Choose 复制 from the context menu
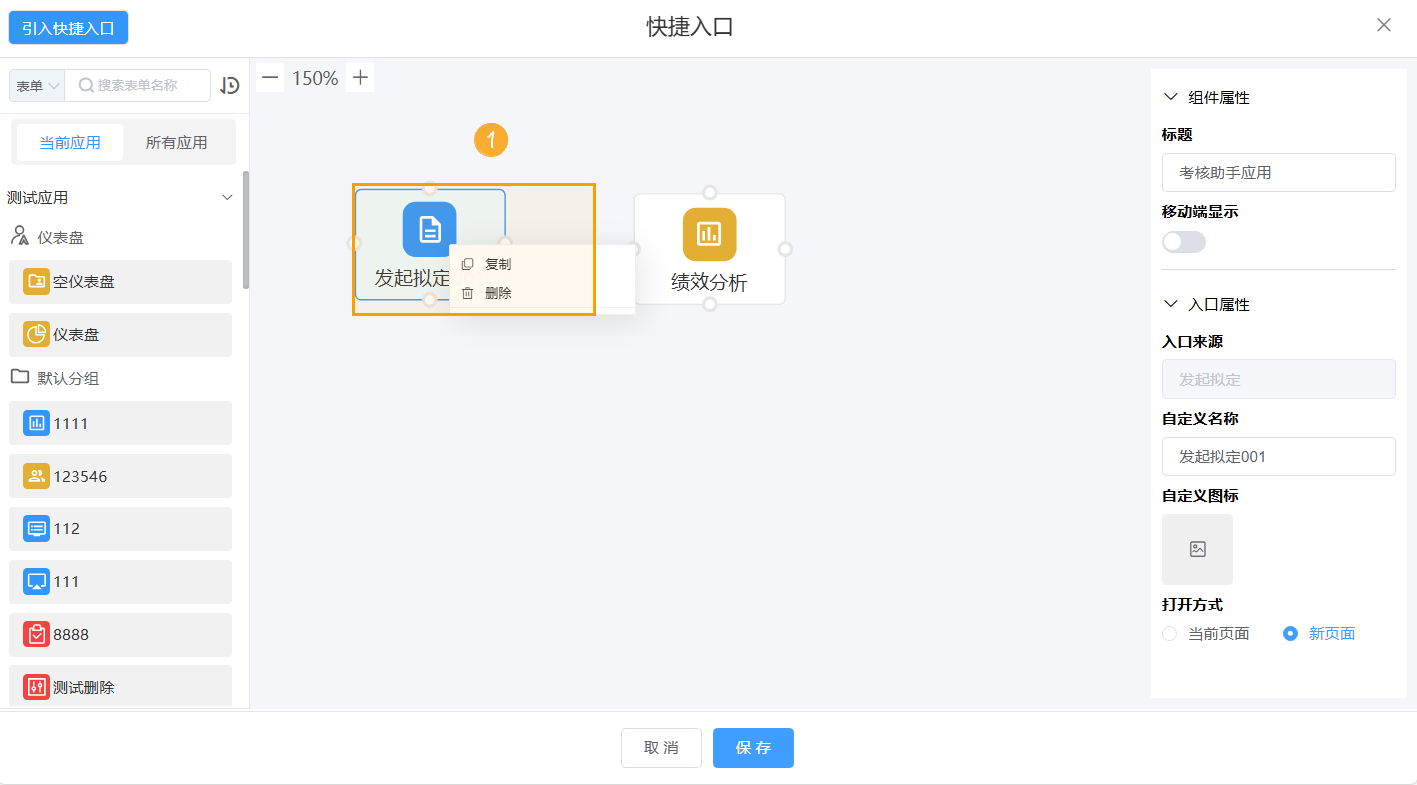This screenshot has width=1417, height=785. (x=497, y=263)
